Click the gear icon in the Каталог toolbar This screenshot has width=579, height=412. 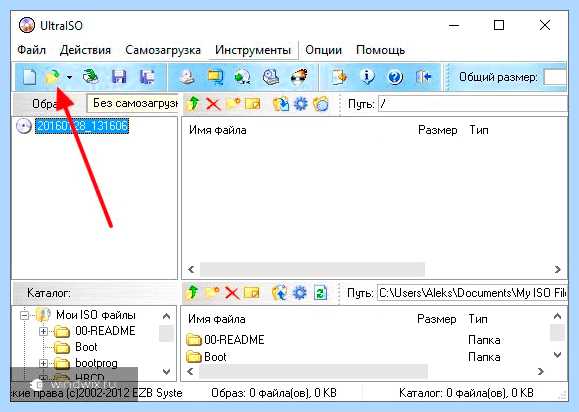pos(299,293)
